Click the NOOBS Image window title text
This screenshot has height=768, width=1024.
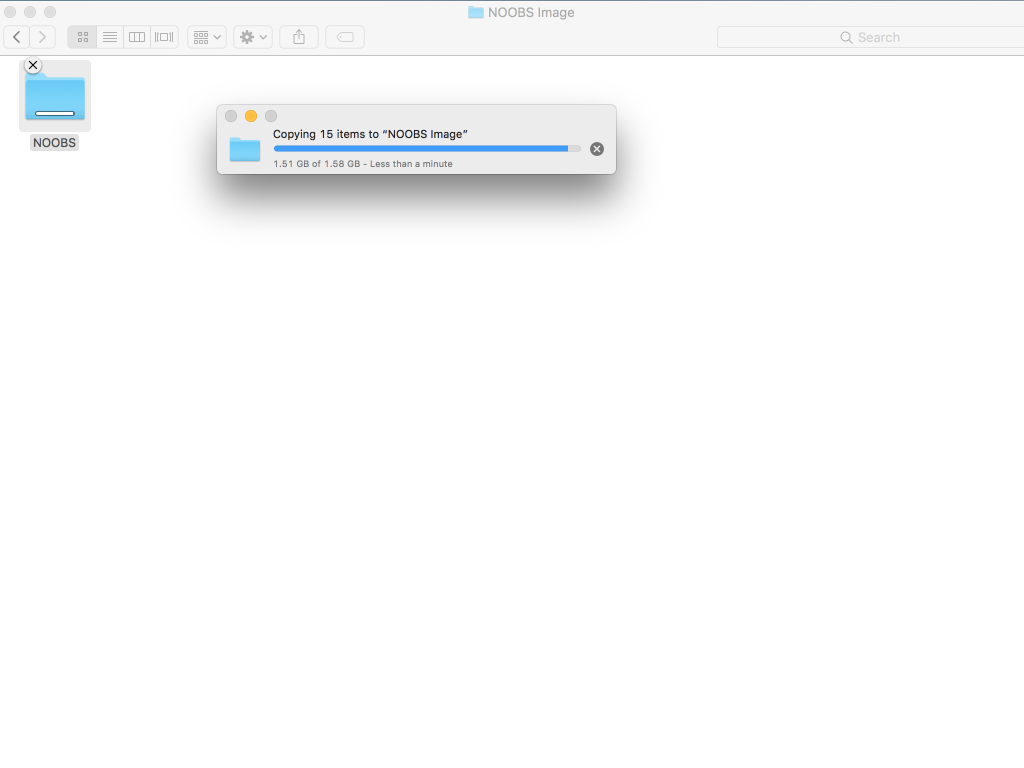(531, 13)
